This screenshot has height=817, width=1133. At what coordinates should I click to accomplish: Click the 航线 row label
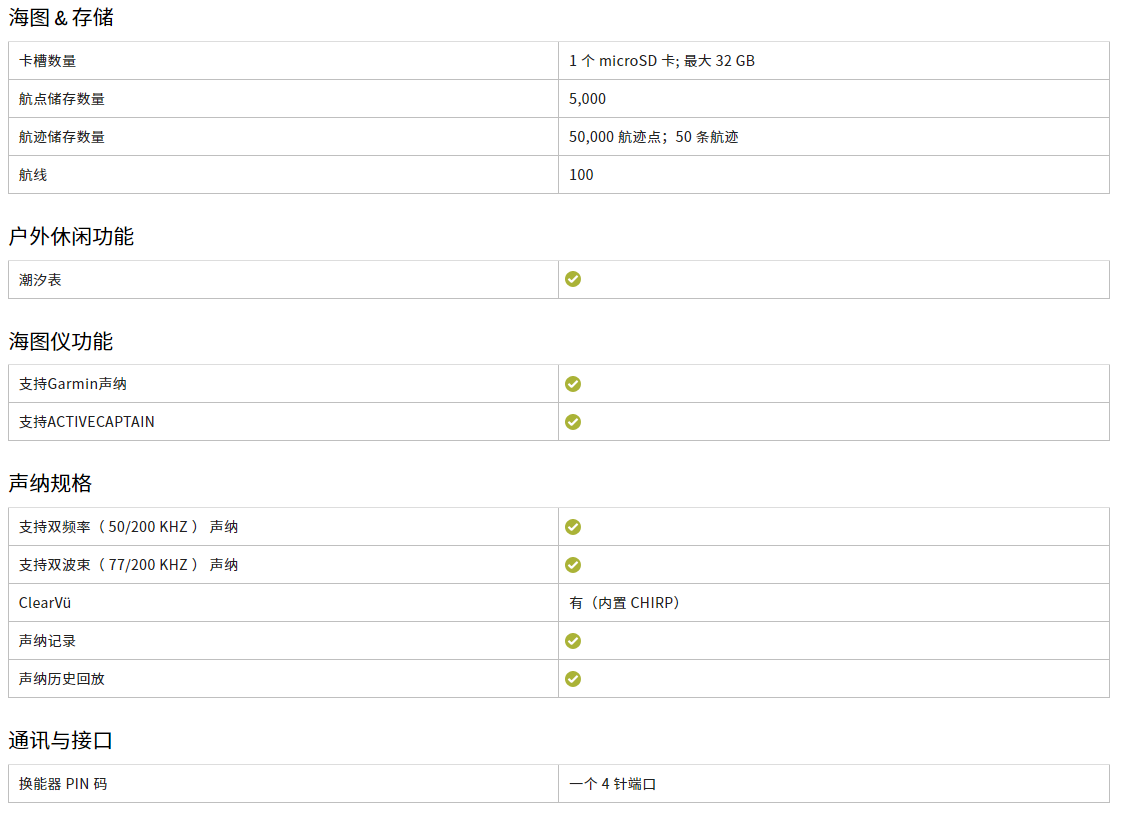coord(33,175)
